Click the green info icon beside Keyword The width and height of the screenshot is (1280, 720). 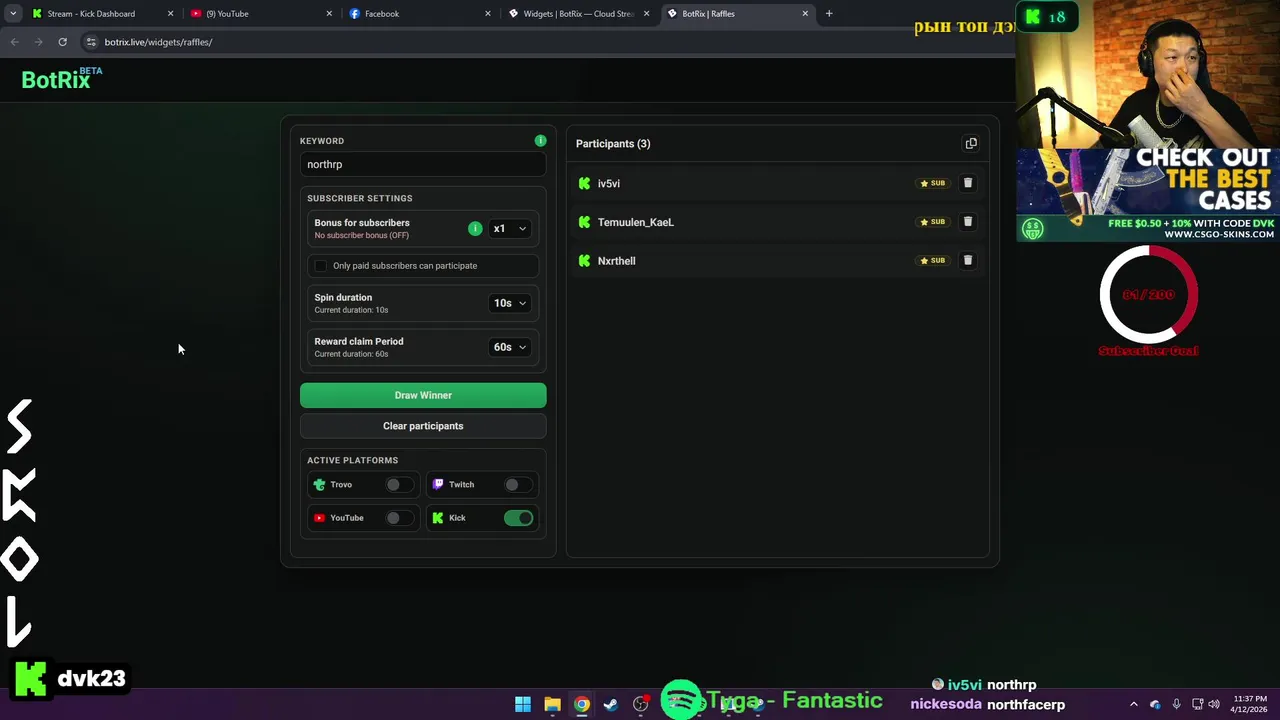pyautogui.click(x=540, y=140)
